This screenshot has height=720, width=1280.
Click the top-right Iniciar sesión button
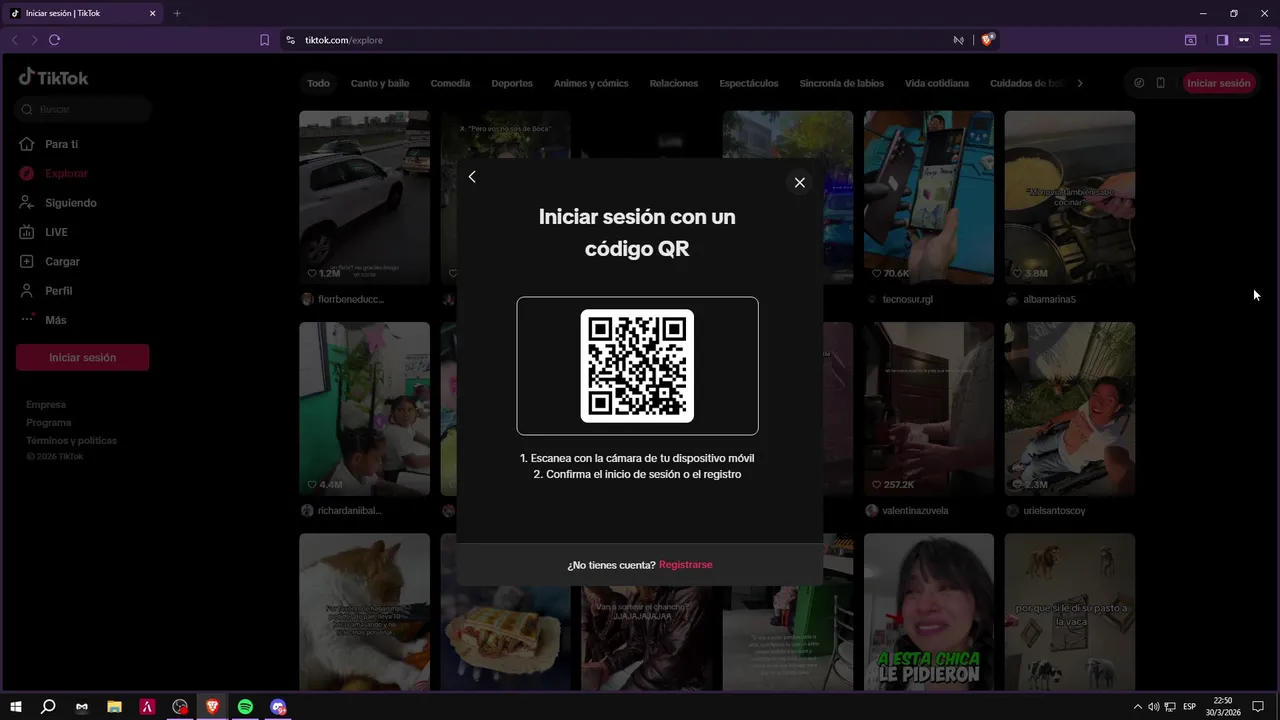point(1219,83)
